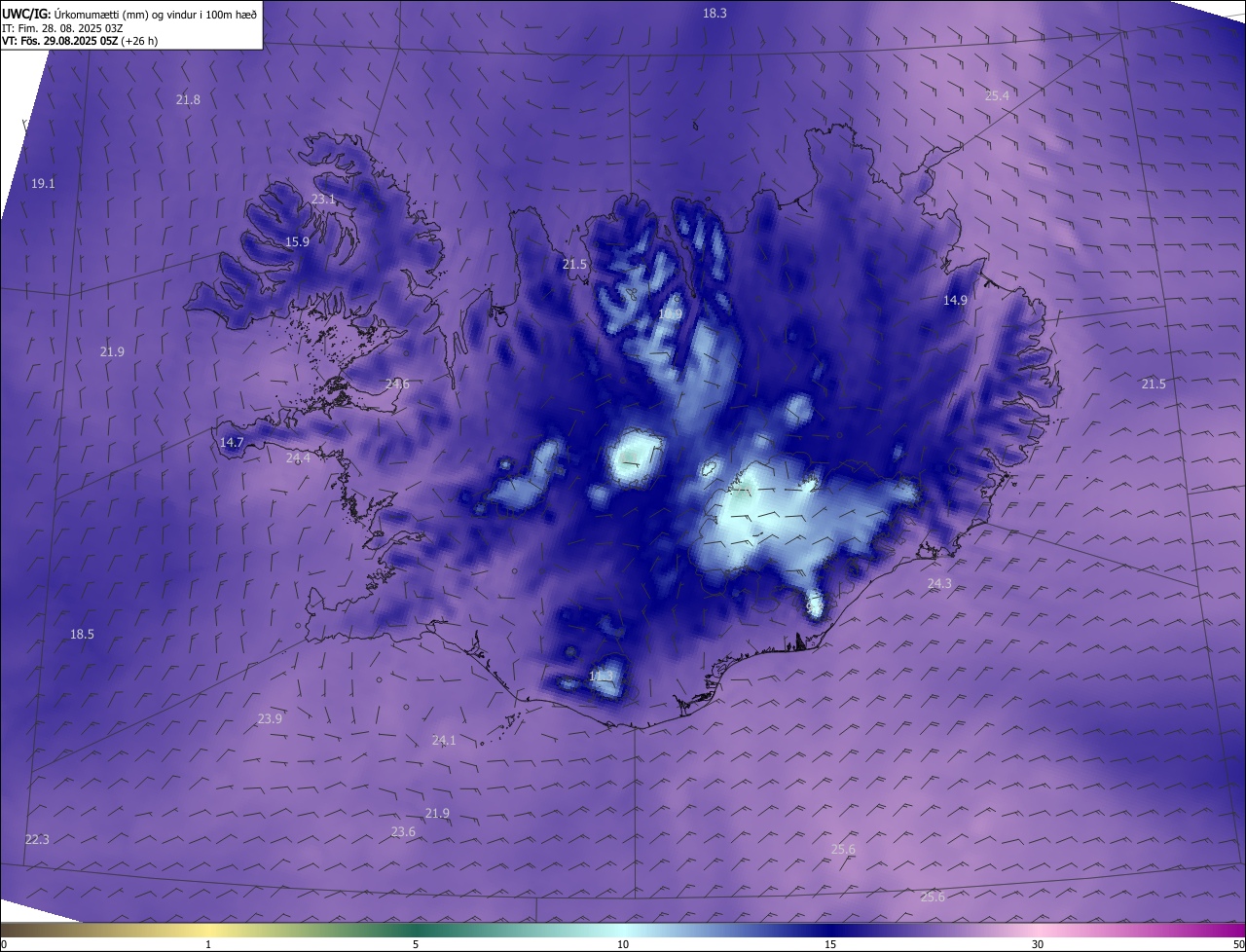Click the 23.9 value label
This screenshot has height=952, width=1246.
(x=270, y=718)
